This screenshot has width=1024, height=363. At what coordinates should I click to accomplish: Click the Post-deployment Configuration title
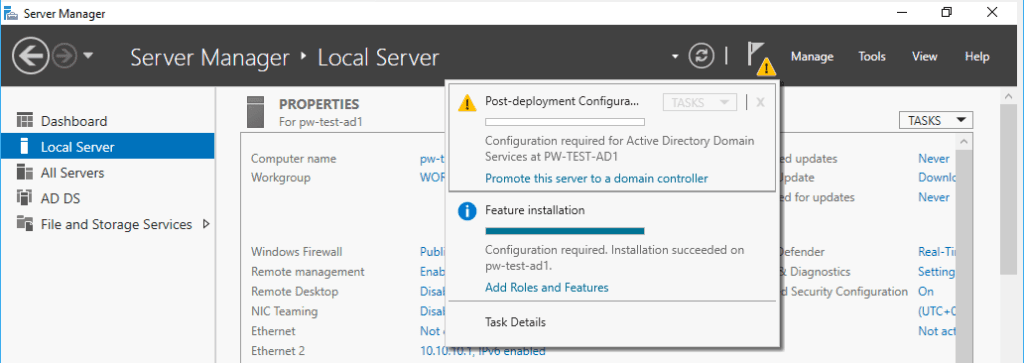coord(562,101)
